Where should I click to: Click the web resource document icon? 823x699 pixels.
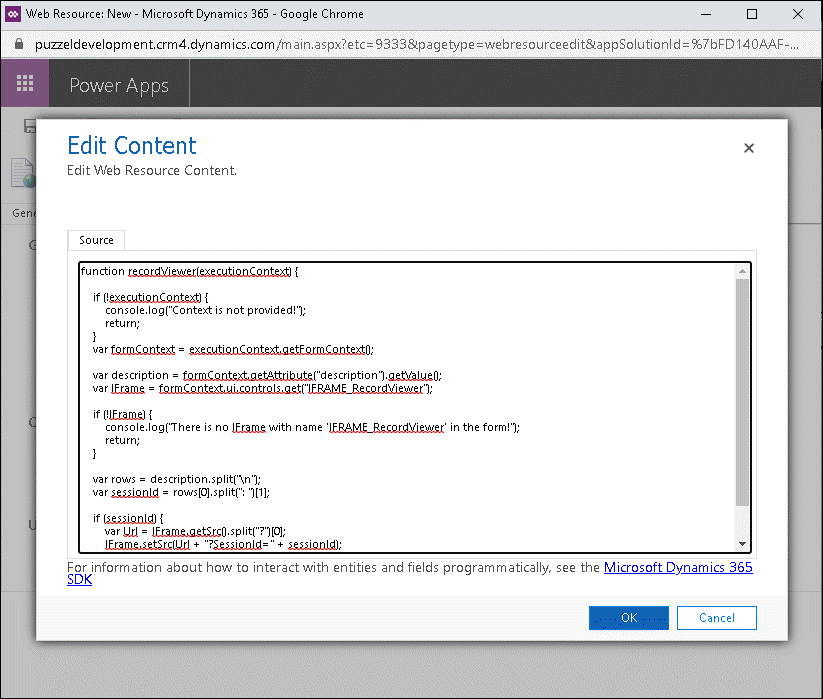click(x=22, y=173)
